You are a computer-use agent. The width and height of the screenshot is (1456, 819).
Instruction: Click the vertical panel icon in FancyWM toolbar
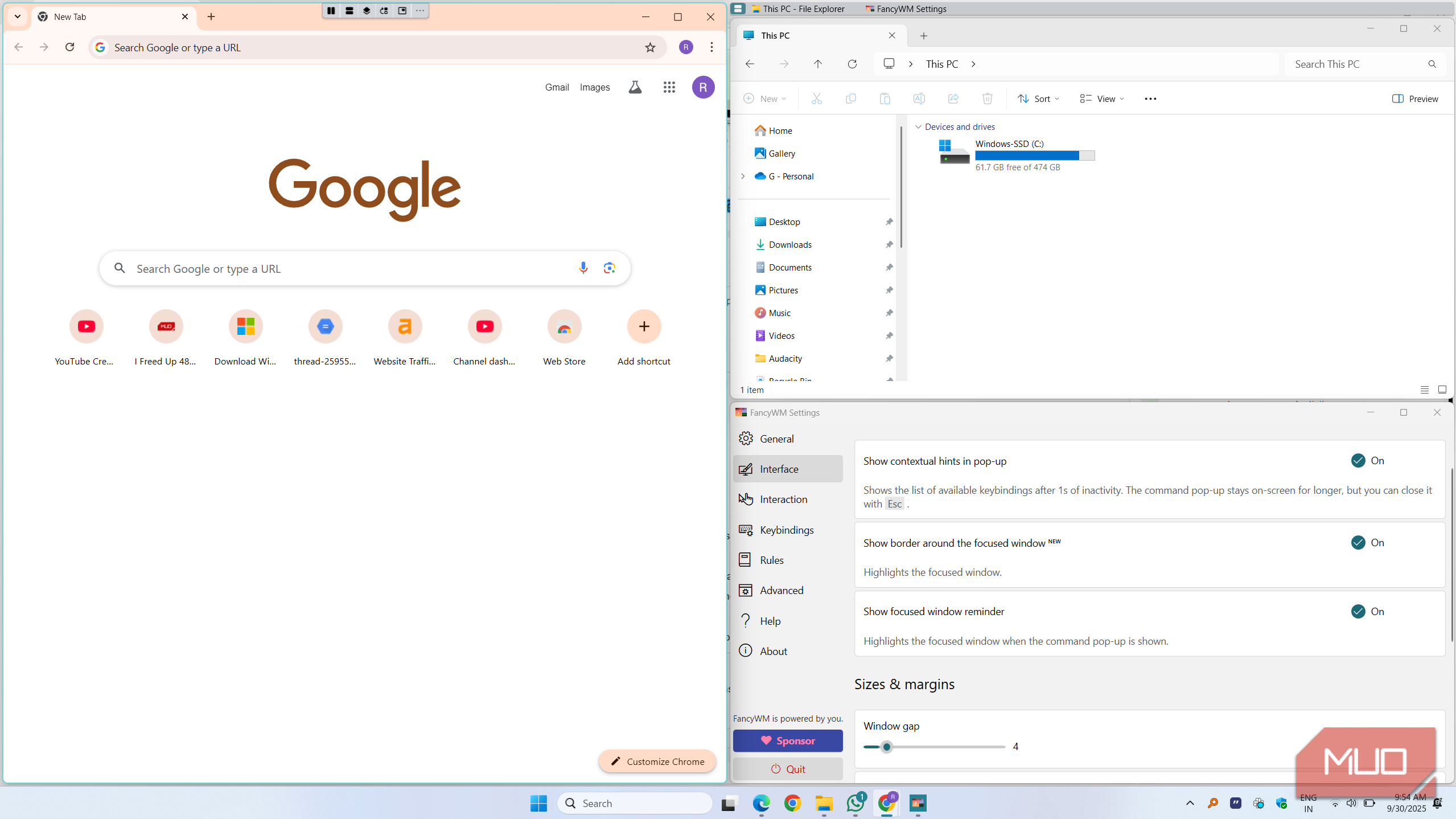click(349, 11)
